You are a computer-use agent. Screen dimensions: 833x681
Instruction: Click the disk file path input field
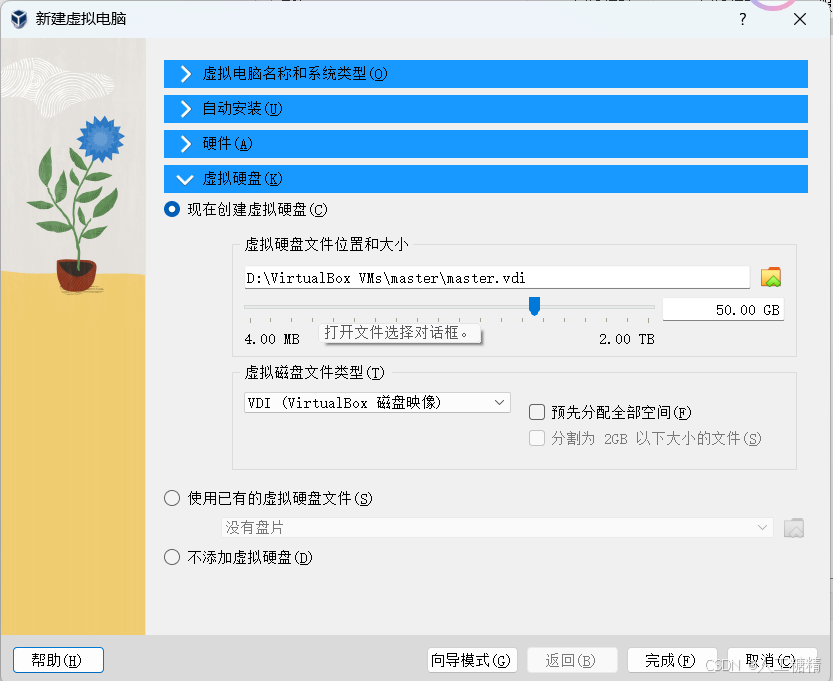497,278
